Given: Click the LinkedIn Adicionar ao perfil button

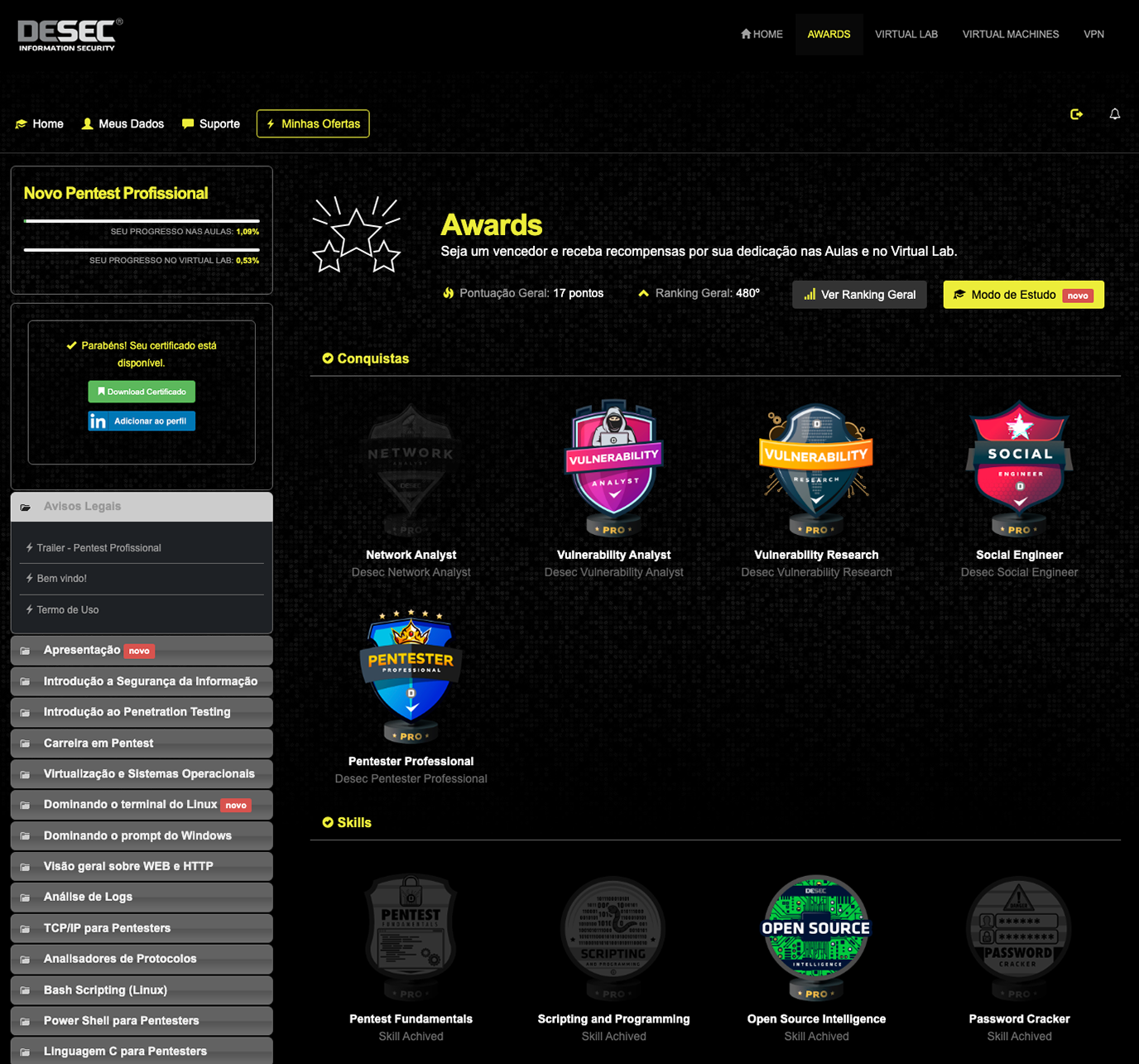Looking at the screenshot, I should (x=142, y=421).
